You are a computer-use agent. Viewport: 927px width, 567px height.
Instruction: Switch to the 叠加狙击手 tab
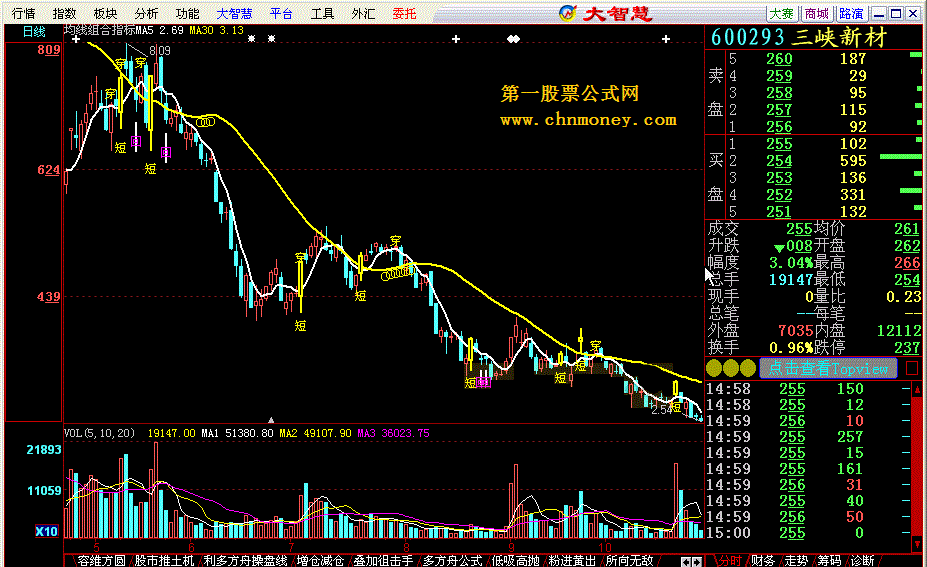point(383,560)
